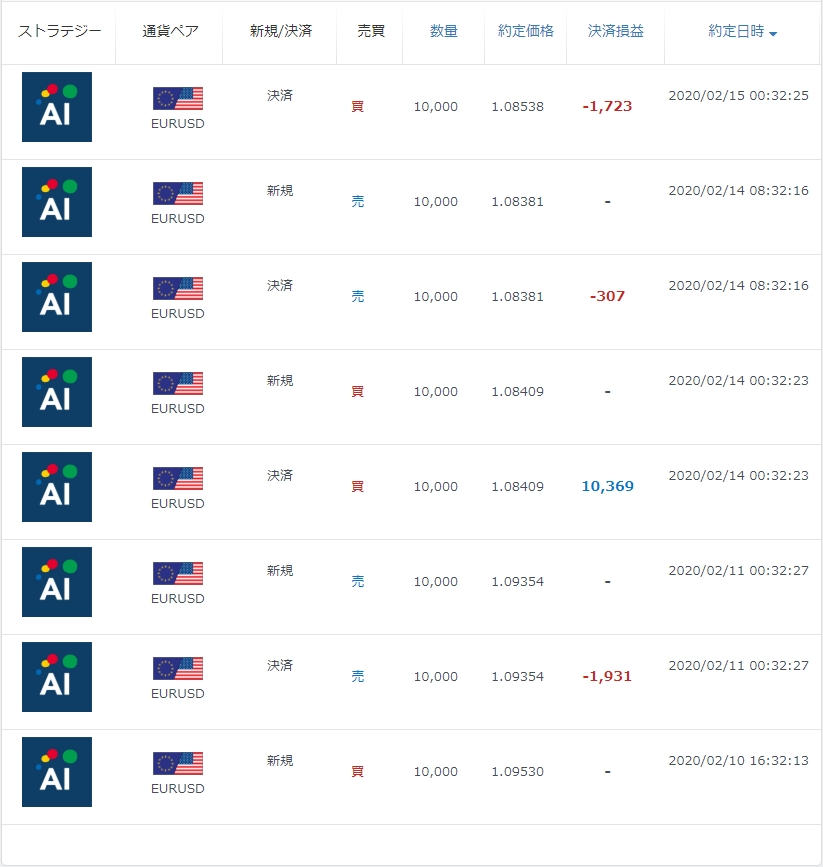Click the AI icon in the 2020/02/11 new sell row
Viewport: 823px width, 867px height.
click(x=57, y=582)
